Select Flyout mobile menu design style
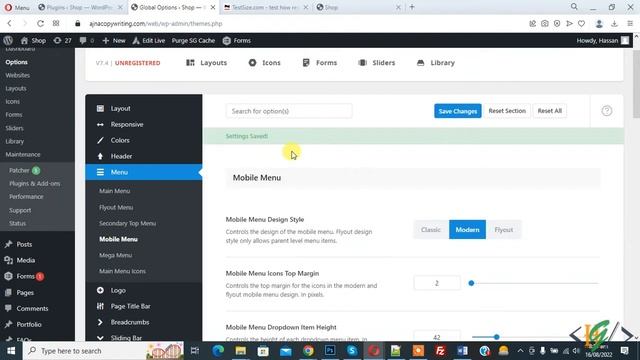Screen dimensions: 640x360 pyautogui.click(x=504, y=229)
